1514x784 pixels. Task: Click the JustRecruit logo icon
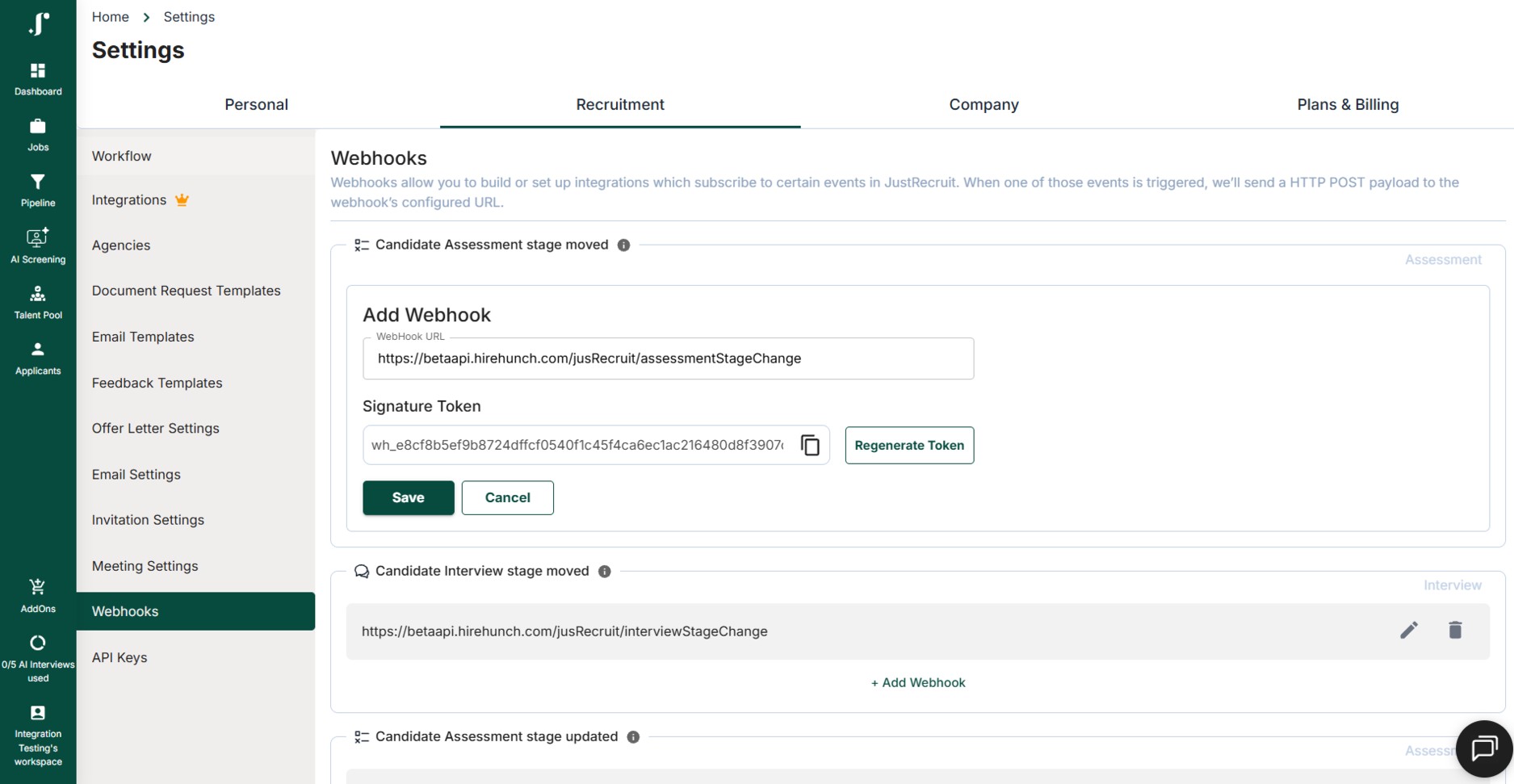pyautogui.click(x=38, y=23)
